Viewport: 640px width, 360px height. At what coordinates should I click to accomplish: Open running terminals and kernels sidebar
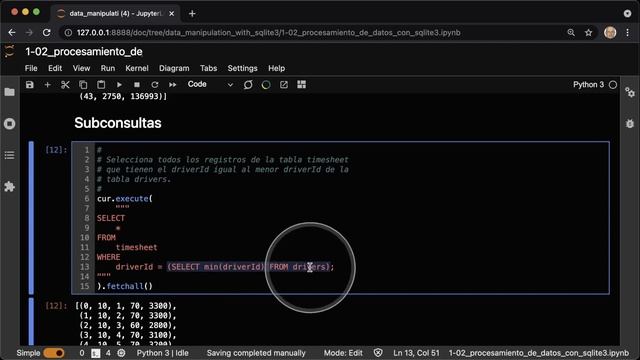[x=9, y=124]
